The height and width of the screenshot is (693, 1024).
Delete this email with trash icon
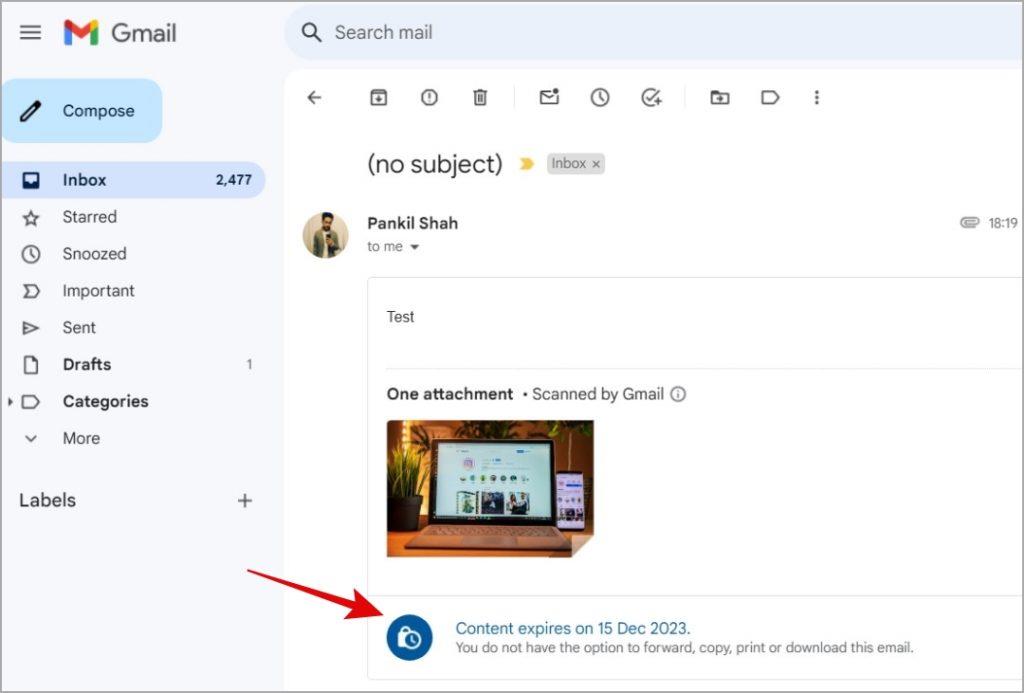(x=480, y=97)
